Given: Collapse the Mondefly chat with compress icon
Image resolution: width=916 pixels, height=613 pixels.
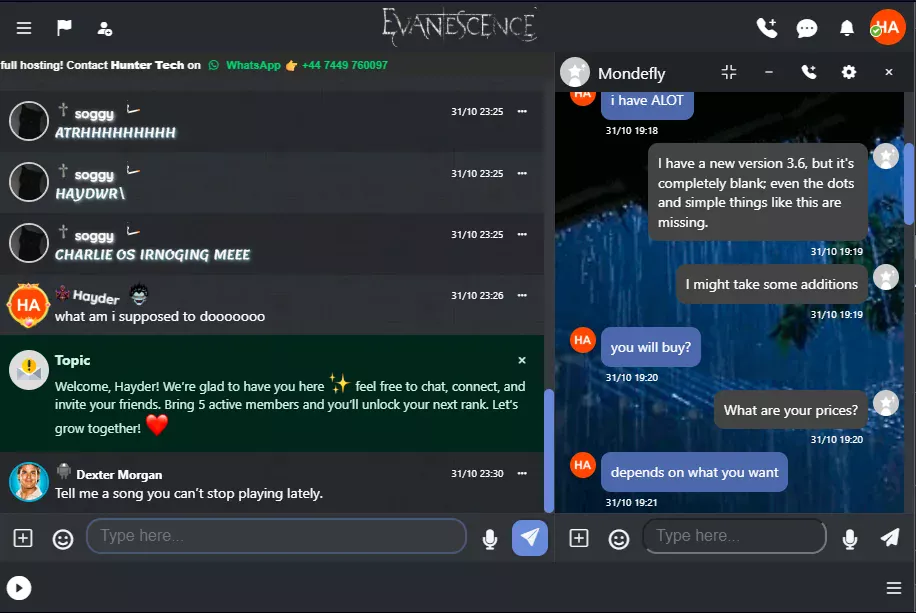Looking at the screenshot, I should 729,72.
